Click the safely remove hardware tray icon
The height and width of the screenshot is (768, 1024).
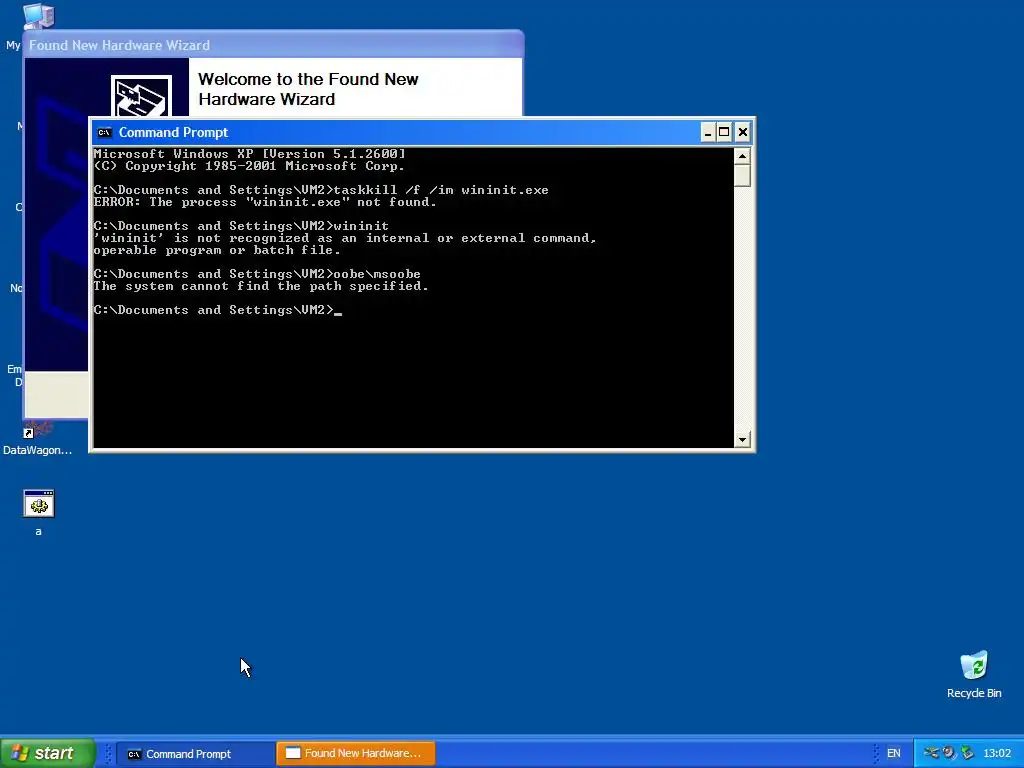967,753
